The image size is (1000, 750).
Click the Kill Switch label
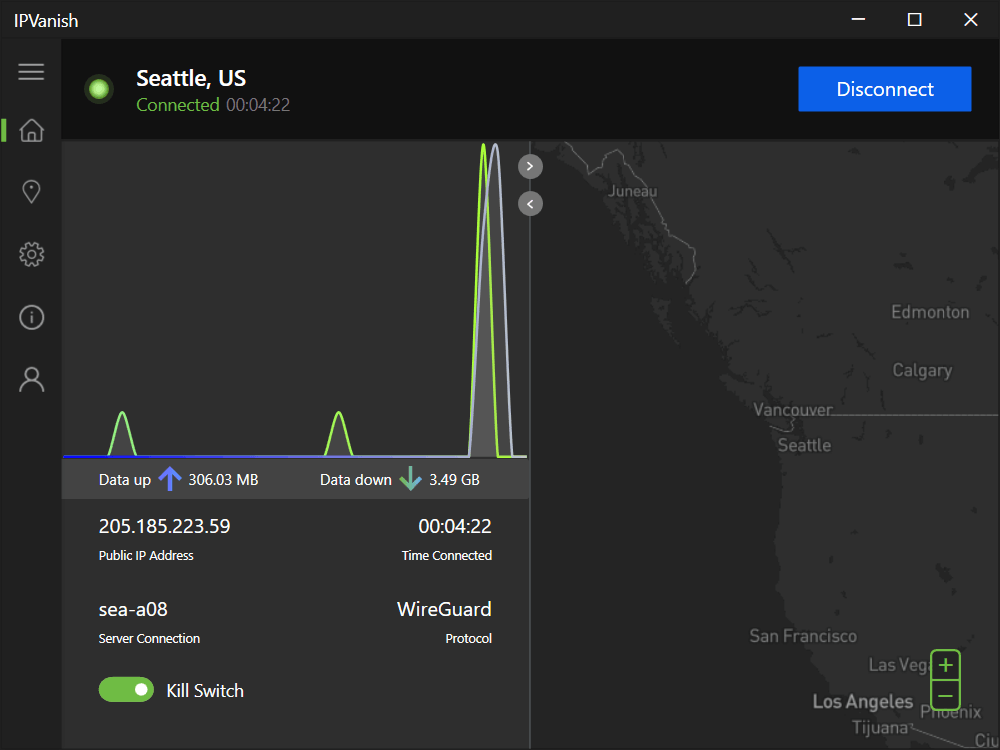[x=205, y=691]
